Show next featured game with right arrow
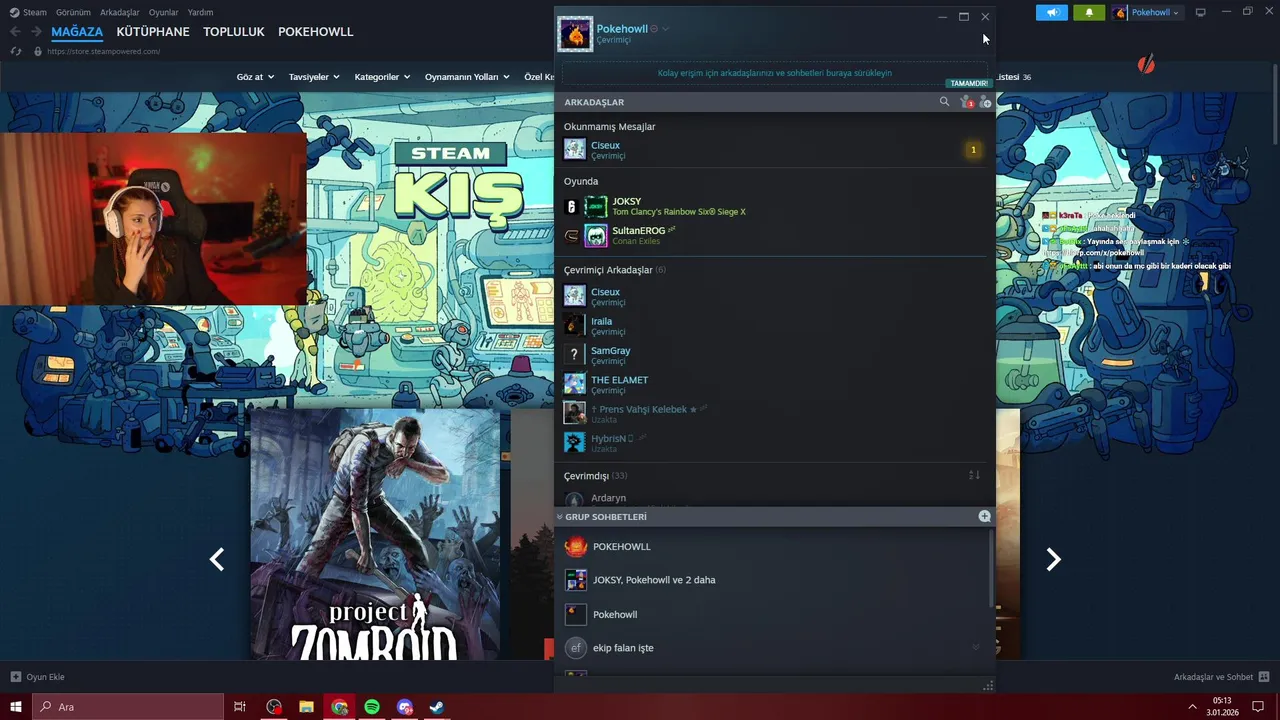This screenshot has height=720, width=1280. pyautogui.click(x=1053, y=560)
